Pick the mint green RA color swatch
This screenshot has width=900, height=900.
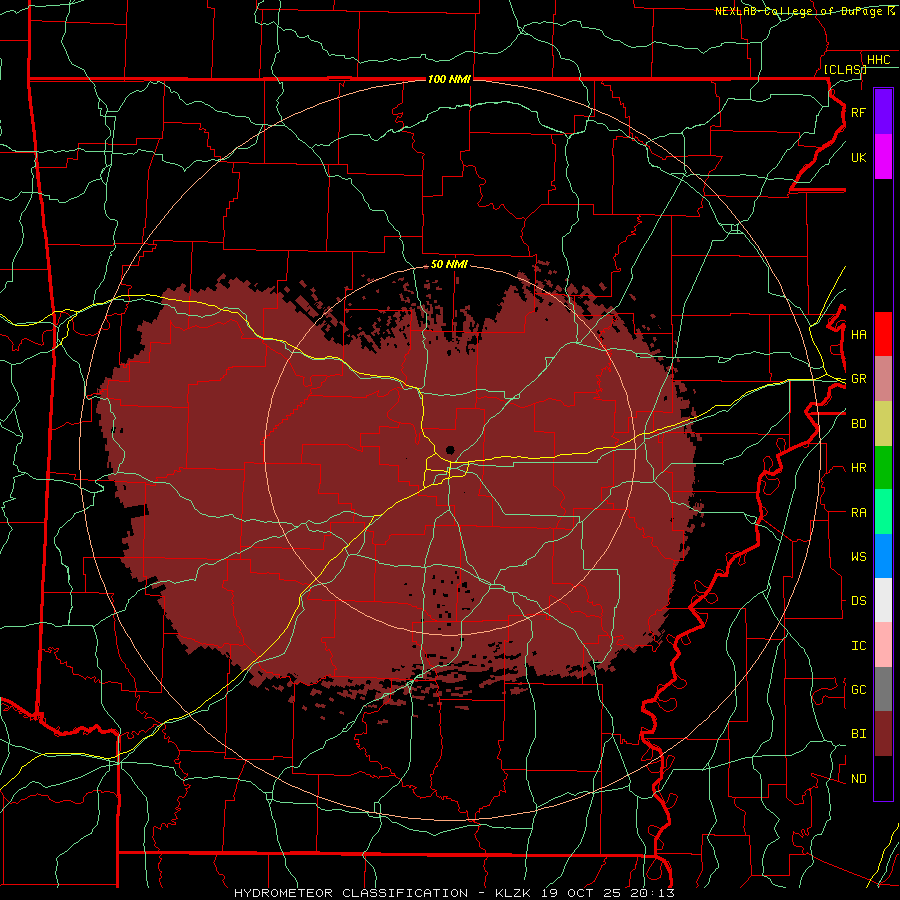[883, 512]
